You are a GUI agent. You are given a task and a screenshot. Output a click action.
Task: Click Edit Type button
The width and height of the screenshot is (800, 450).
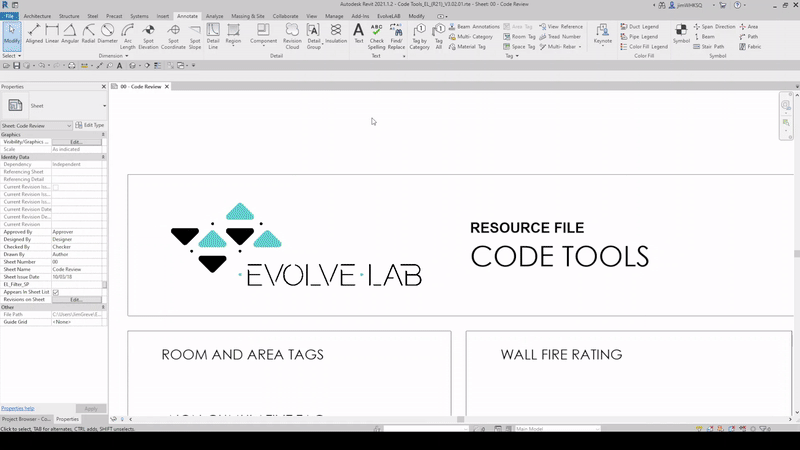click(90, 125)
